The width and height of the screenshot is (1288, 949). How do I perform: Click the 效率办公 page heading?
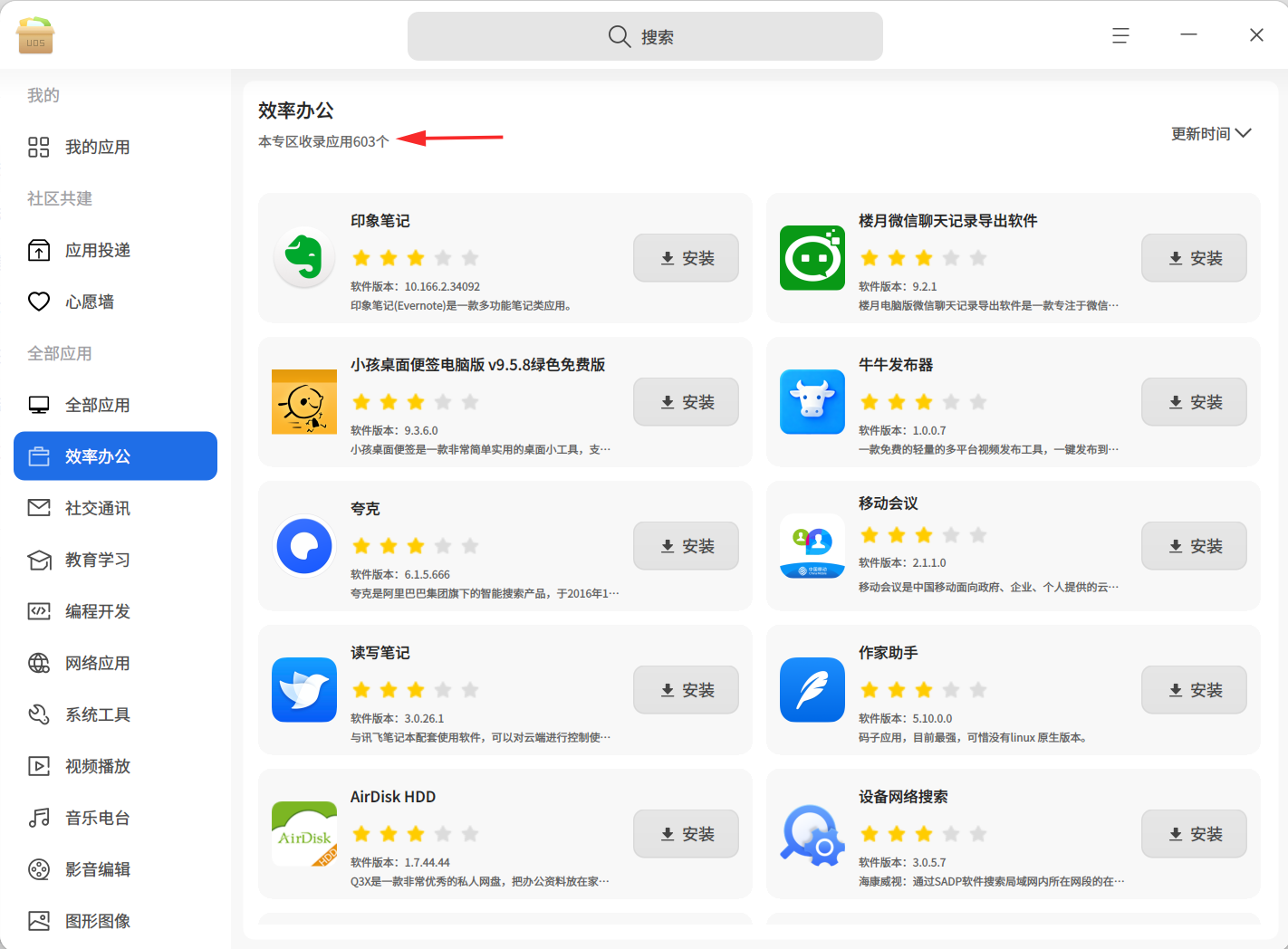(296, 110)
